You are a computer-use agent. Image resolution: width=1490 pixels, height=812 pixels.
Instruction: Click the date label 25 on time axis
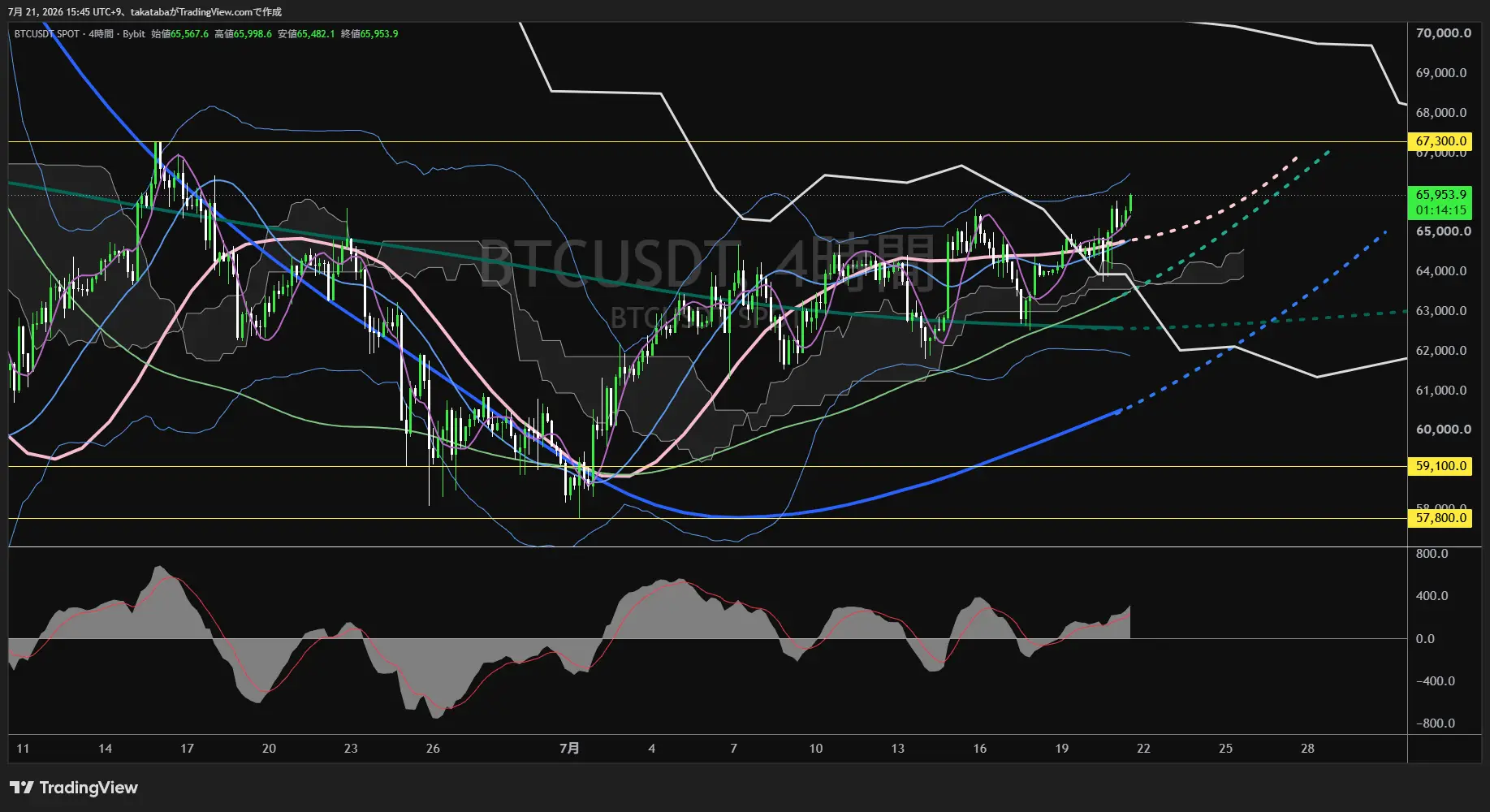click(x=1225, y=749)
